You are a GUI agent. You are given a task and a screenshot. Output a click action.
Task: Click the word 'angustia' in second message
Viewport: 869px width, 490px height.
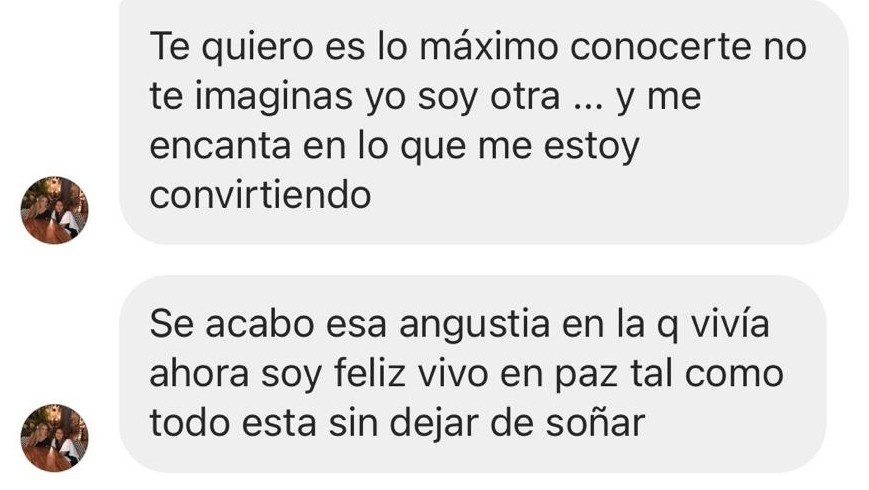474,326
